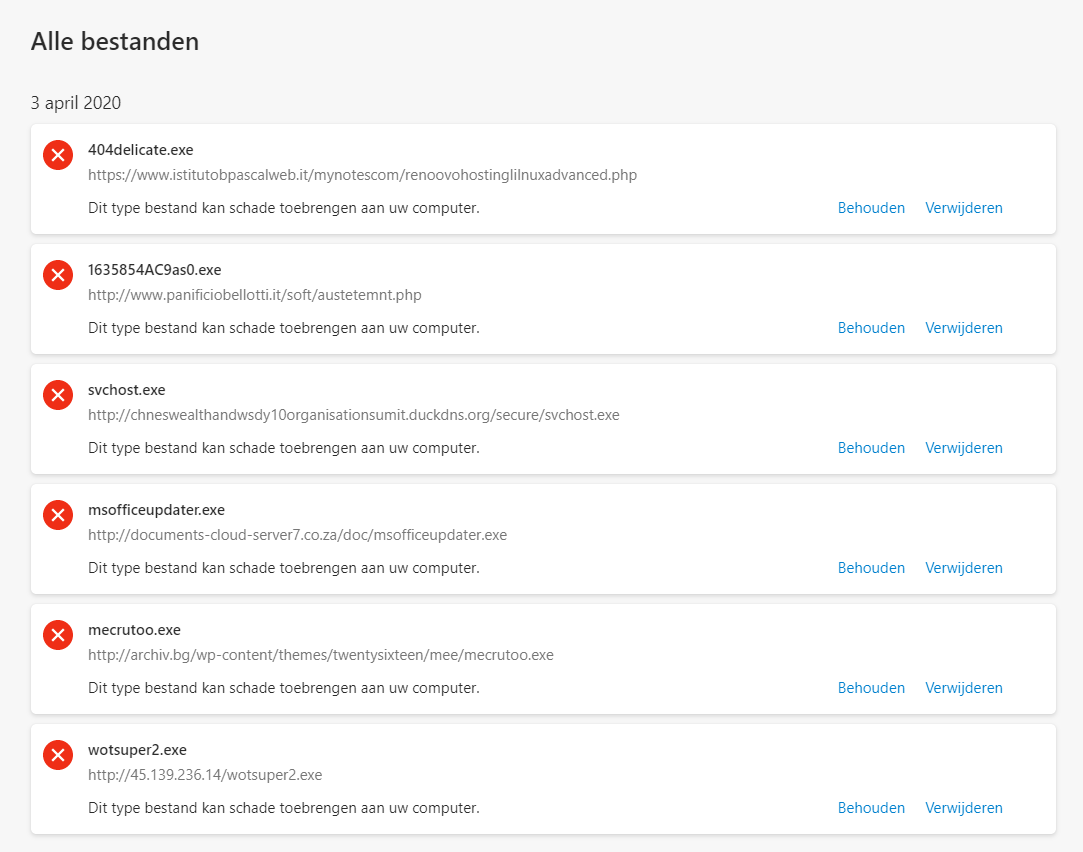Click the msofficeupdater.exe file name

click(x=156, y=510)
